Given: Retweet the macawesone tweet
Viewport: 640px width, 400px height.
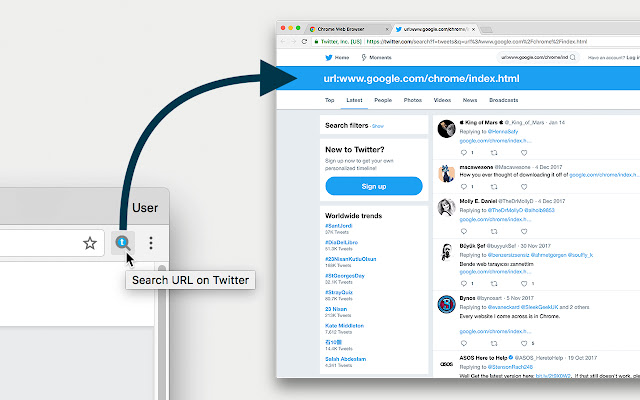Looking at the screenshot, I should (x=494, y=187).
